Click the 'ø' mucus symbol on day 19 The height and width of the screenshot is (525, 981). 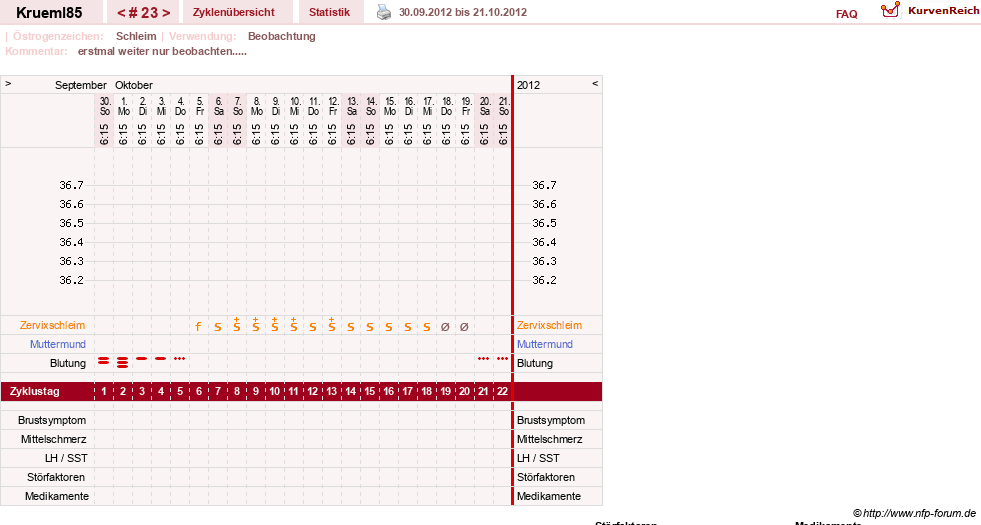tap(445, 327)
